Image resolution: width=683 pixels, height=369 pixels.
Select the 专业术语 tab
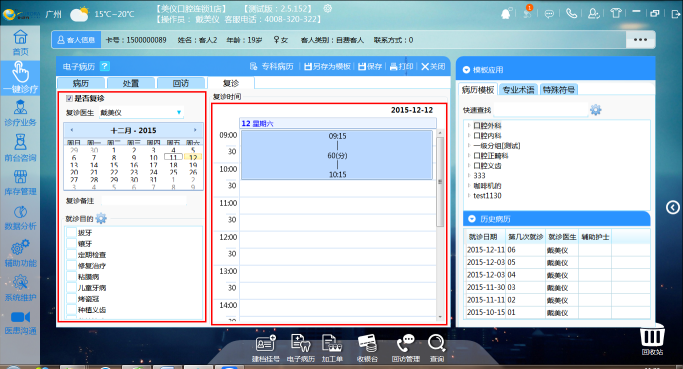point(518,90)
